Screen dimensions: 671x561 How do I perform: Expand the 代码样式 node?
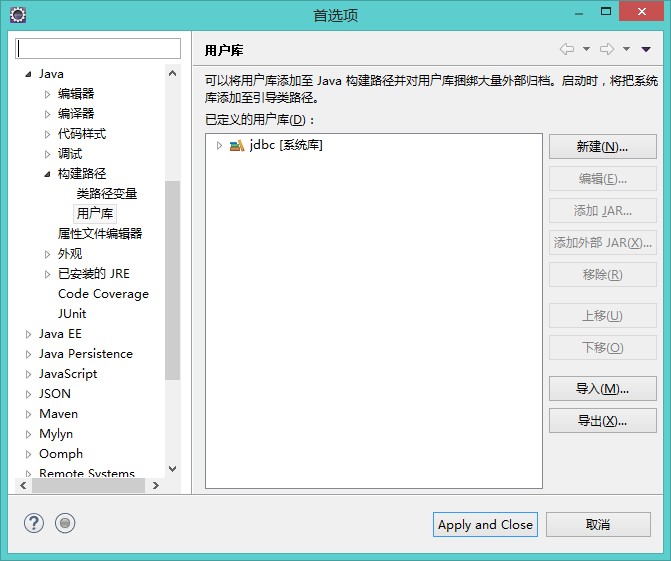tap(48, 134)
